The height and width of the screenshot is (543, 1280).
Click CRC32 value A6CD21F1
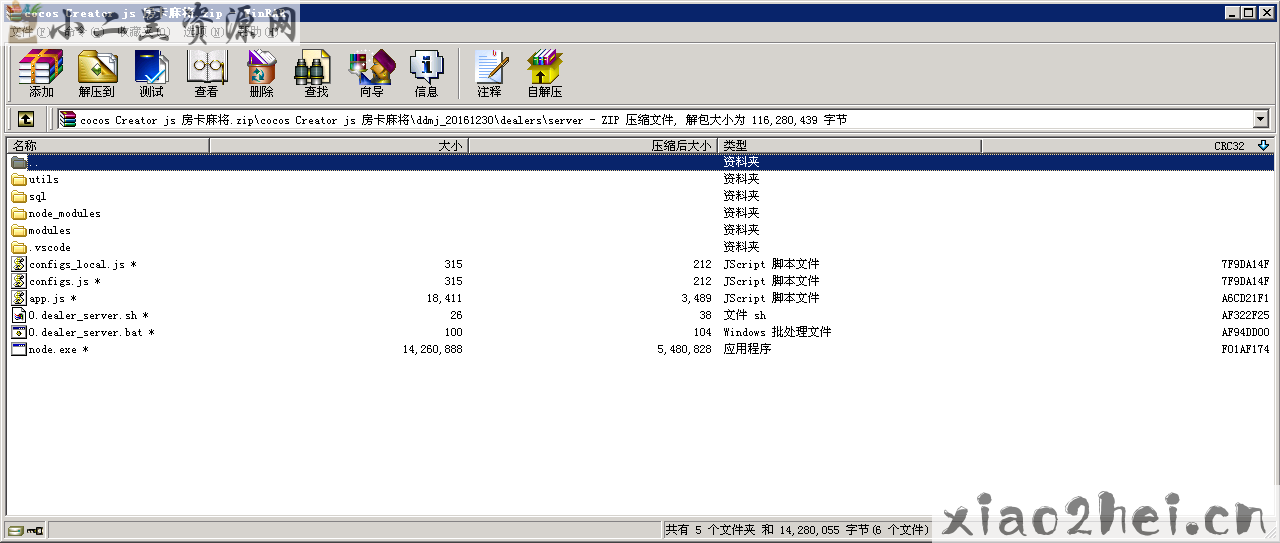(1245, 298)
